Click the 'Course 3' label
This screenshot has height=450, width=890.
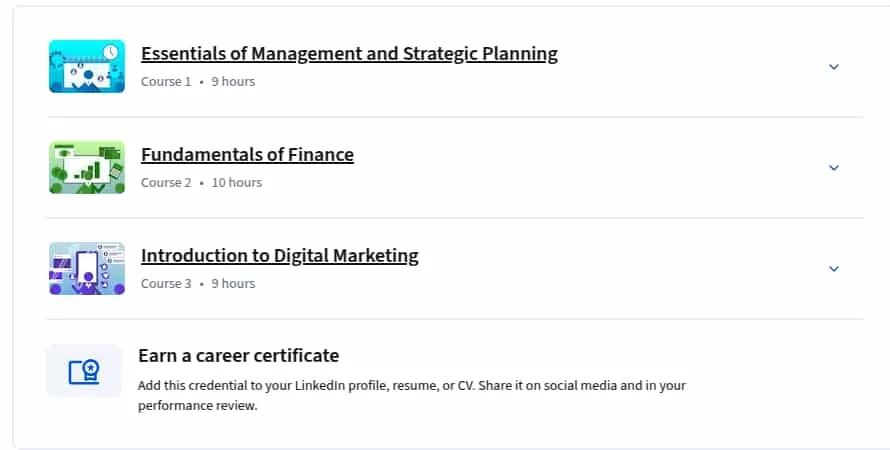pos(166,284)
